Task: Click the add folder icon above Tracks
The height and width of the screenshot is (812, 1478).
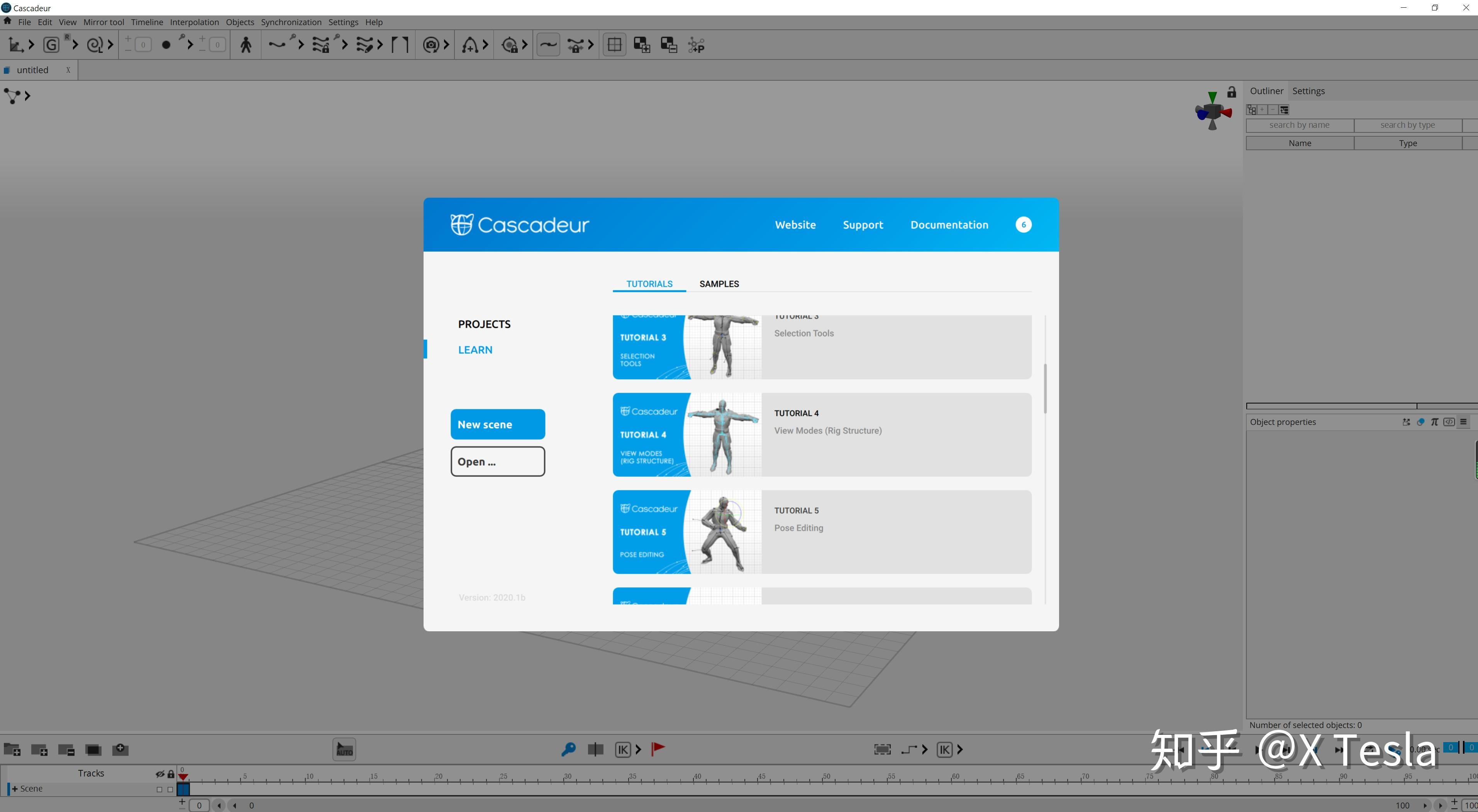Action: pyautogui.click(x=12, y=749)
